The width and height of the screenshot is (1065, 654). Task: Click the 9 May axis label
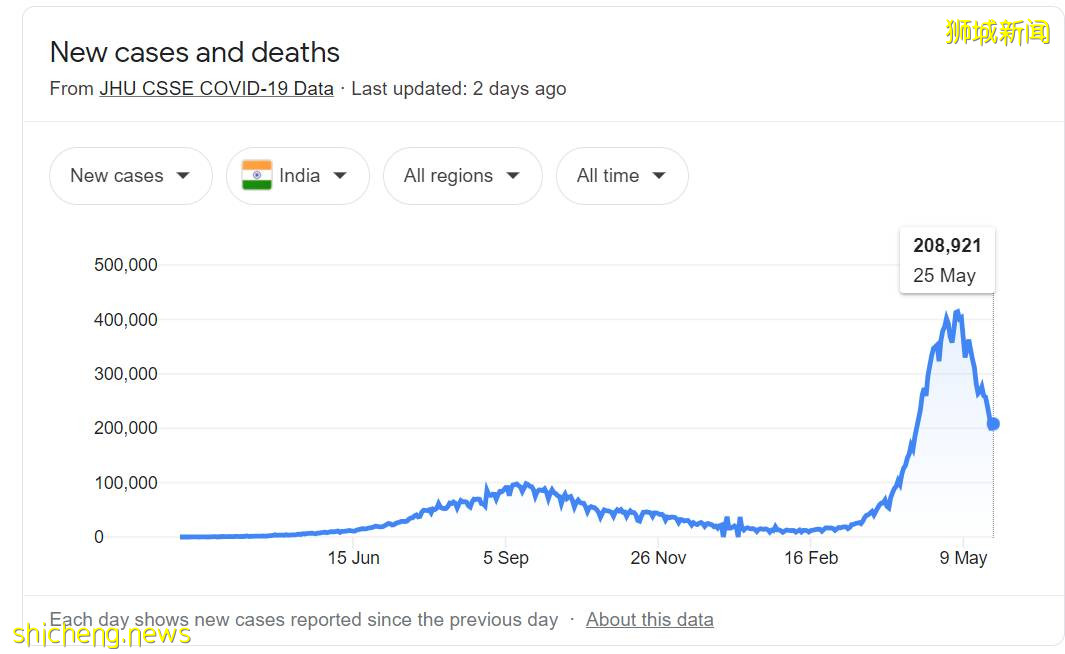(x=963, y=558)
